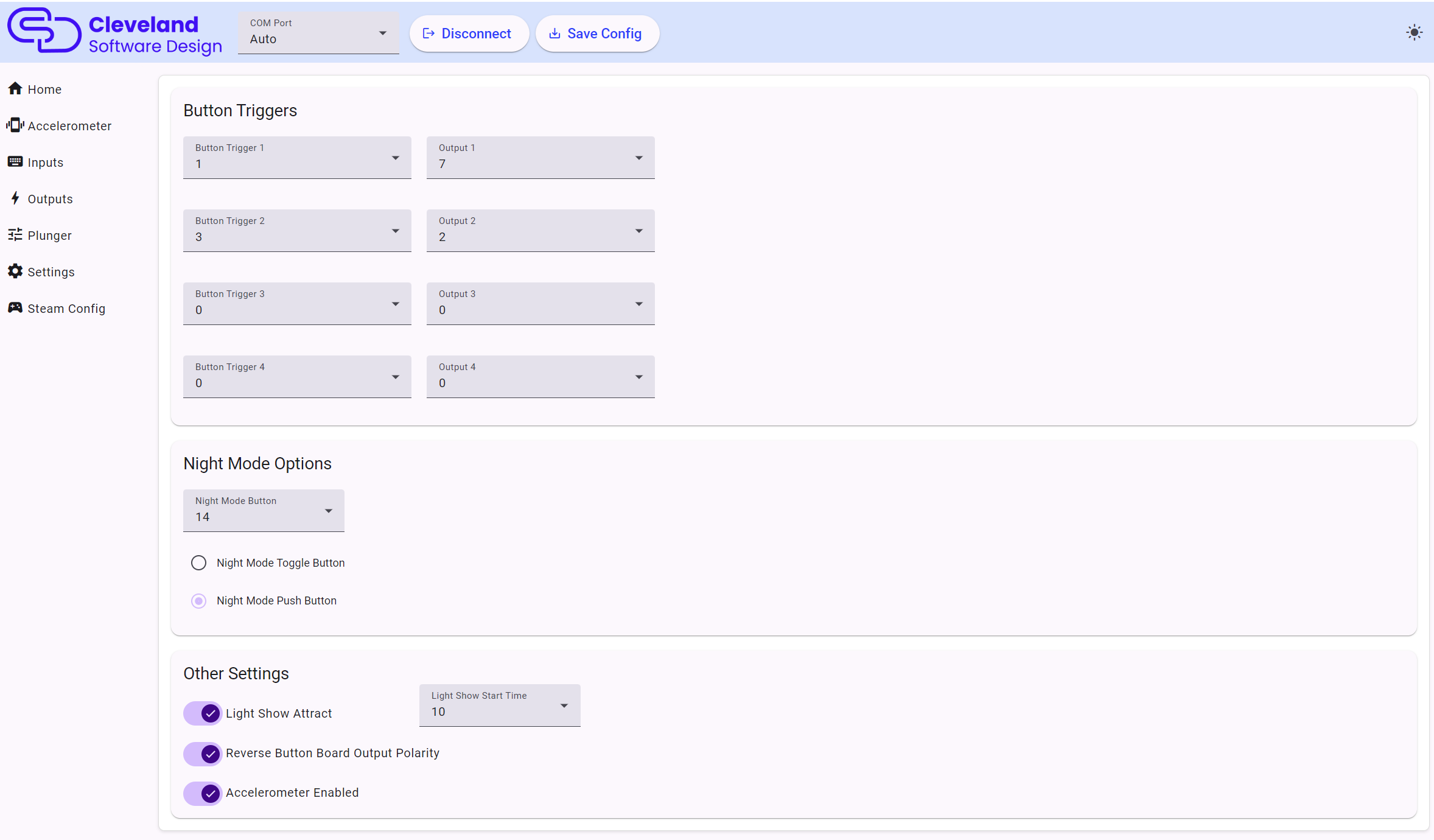Click the Home house icon
This screenshot has height=840, width=1434.
(x=15, y=89)
